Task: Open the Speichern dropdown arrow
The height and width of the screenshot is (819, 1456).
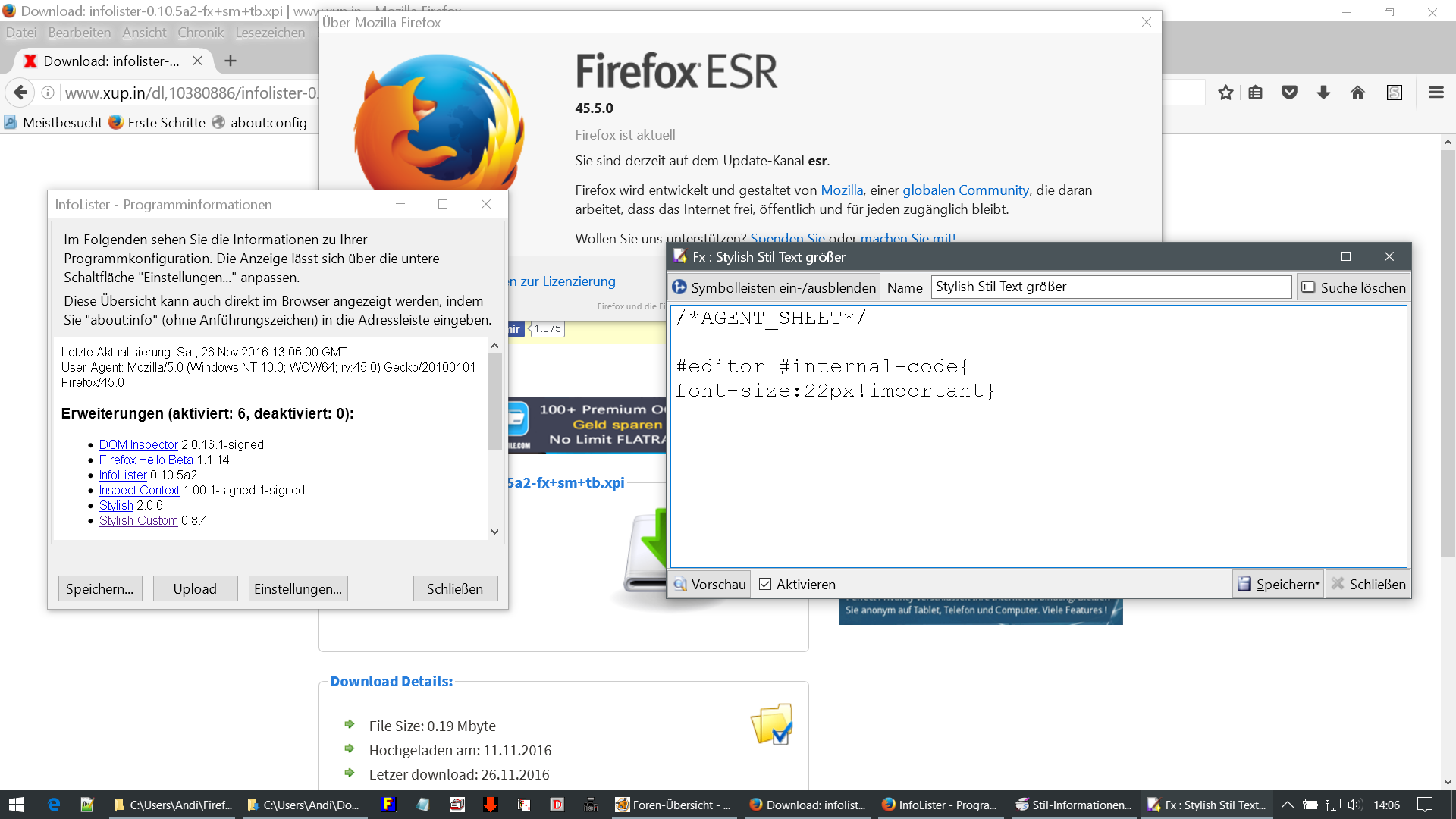Action: pos(1318,585)
